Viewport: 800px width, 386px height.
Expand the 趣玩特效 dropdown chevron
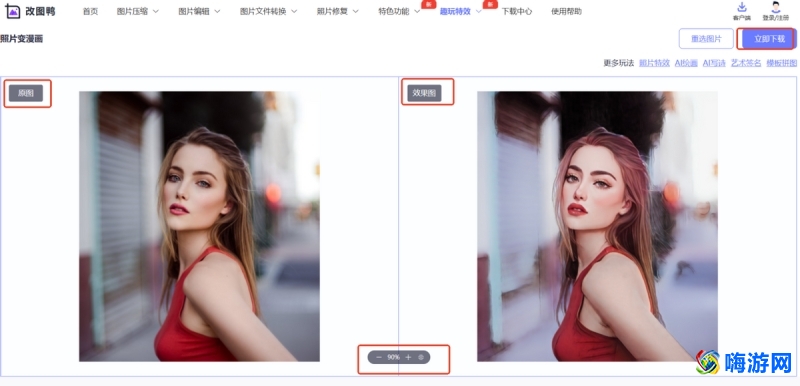(478, 11)
